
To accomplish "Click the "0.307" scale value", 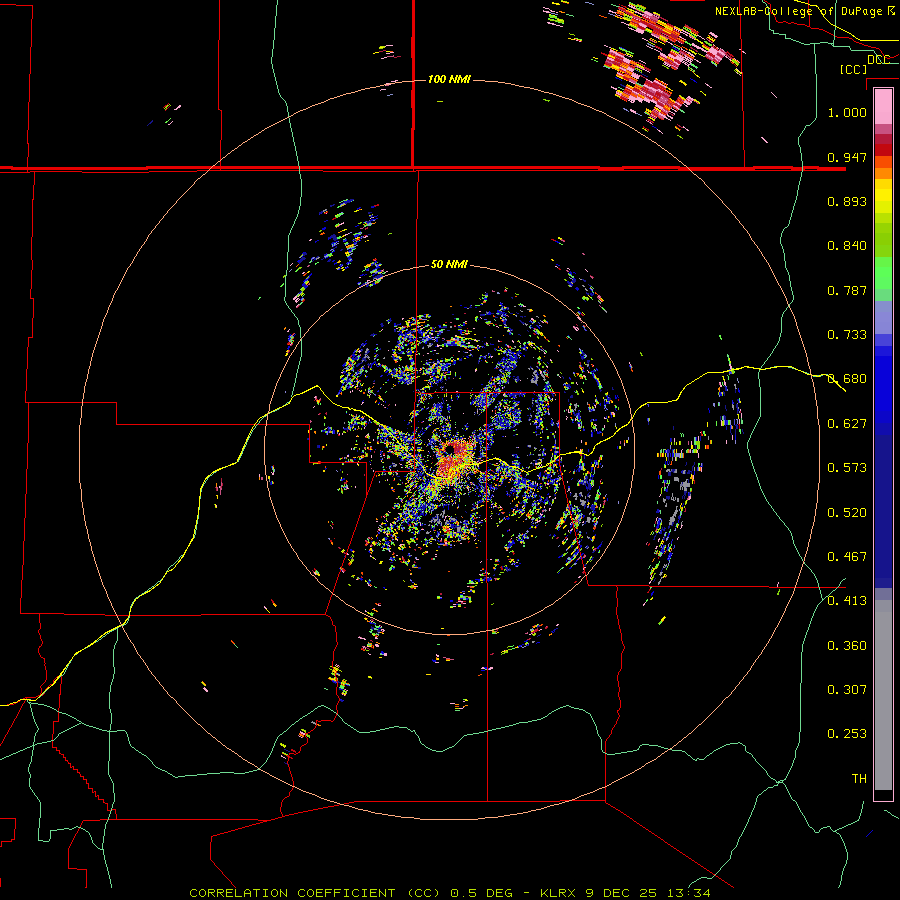I will pos(847,690).
